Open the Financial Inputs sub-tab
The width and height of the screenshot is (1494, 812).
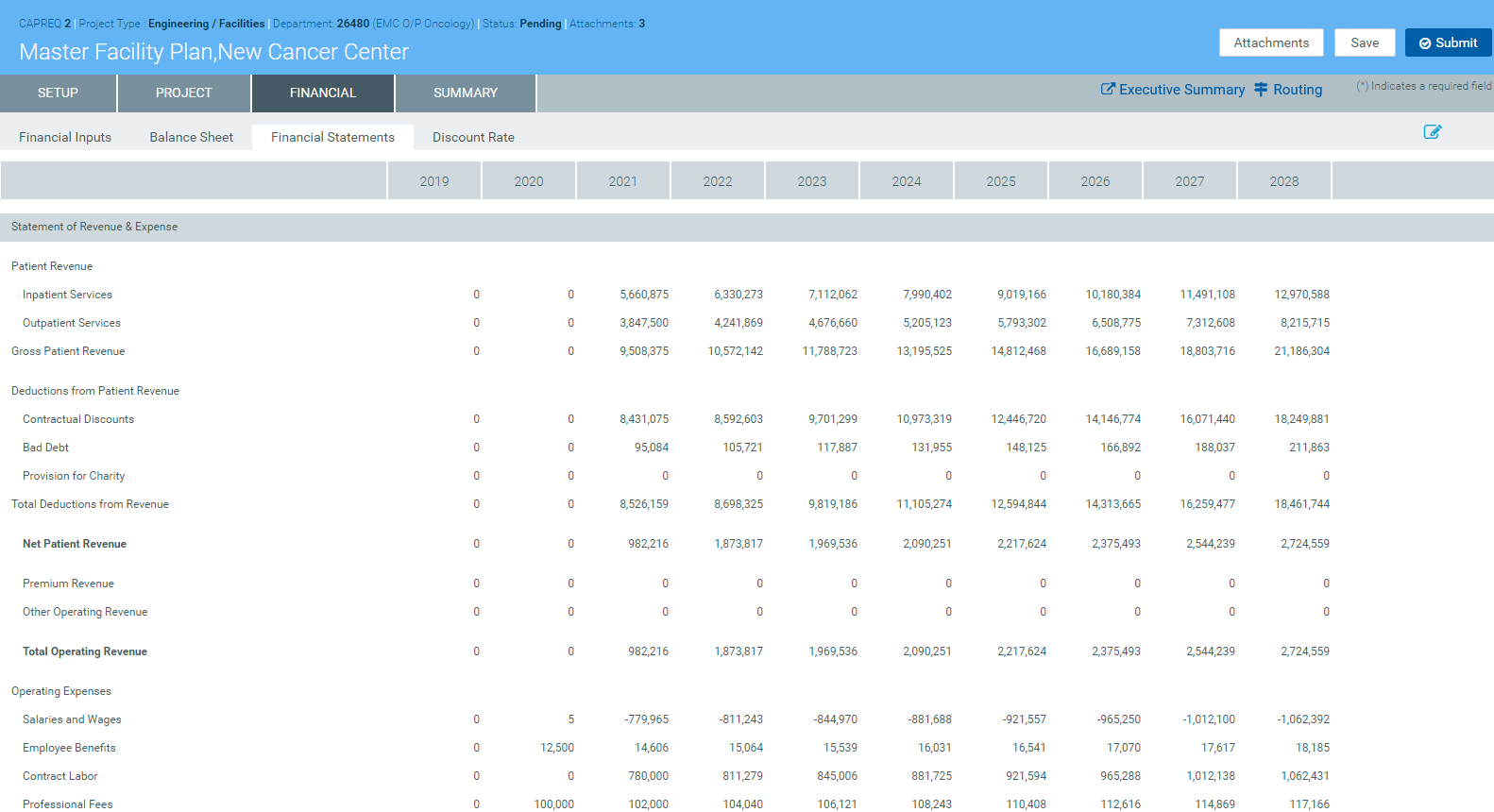[65, 138]
